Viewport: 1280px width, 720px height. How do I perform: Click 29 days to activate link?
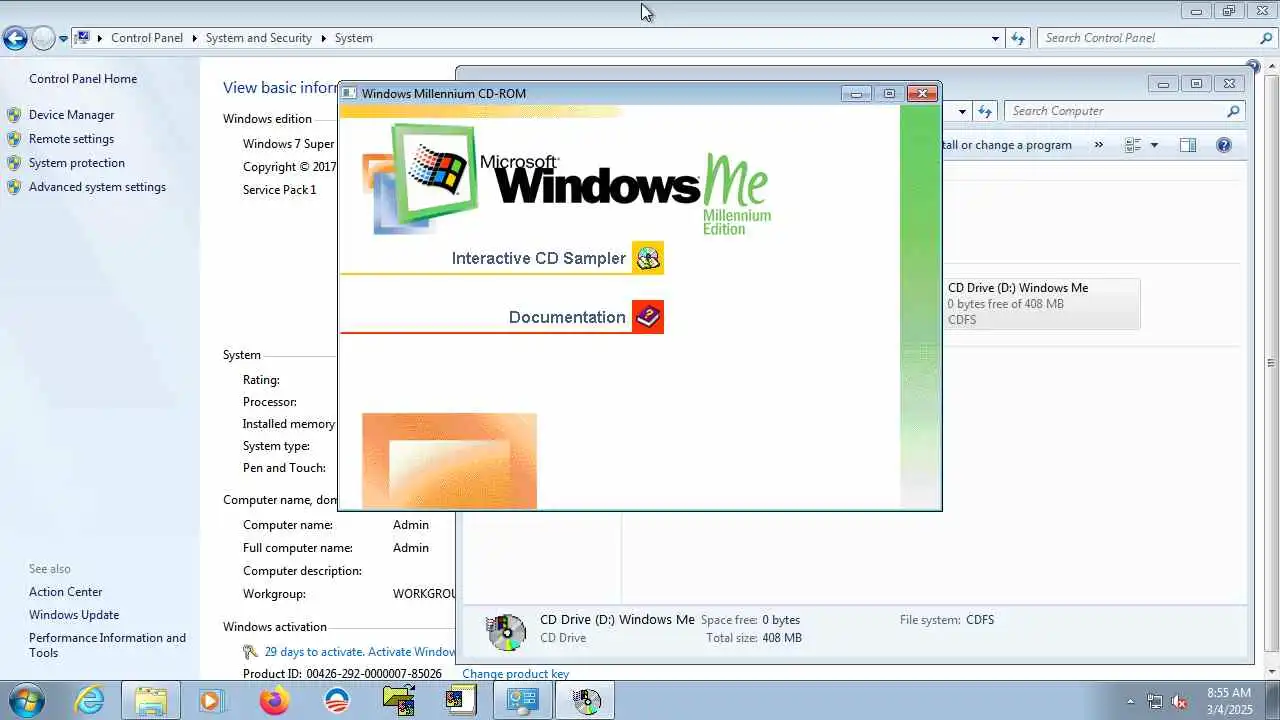coord(360,651)
